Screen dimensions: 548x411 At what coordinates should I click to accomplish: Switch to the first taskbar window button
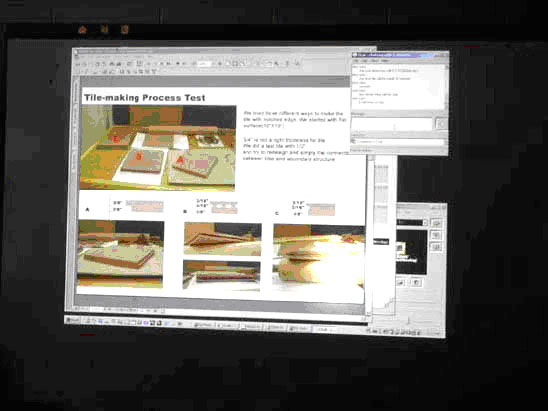tap(203, 326)
